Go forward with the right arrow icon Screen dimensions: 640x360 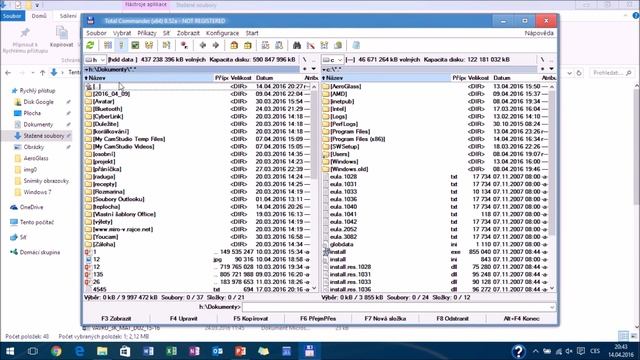(x=216, y=45)
